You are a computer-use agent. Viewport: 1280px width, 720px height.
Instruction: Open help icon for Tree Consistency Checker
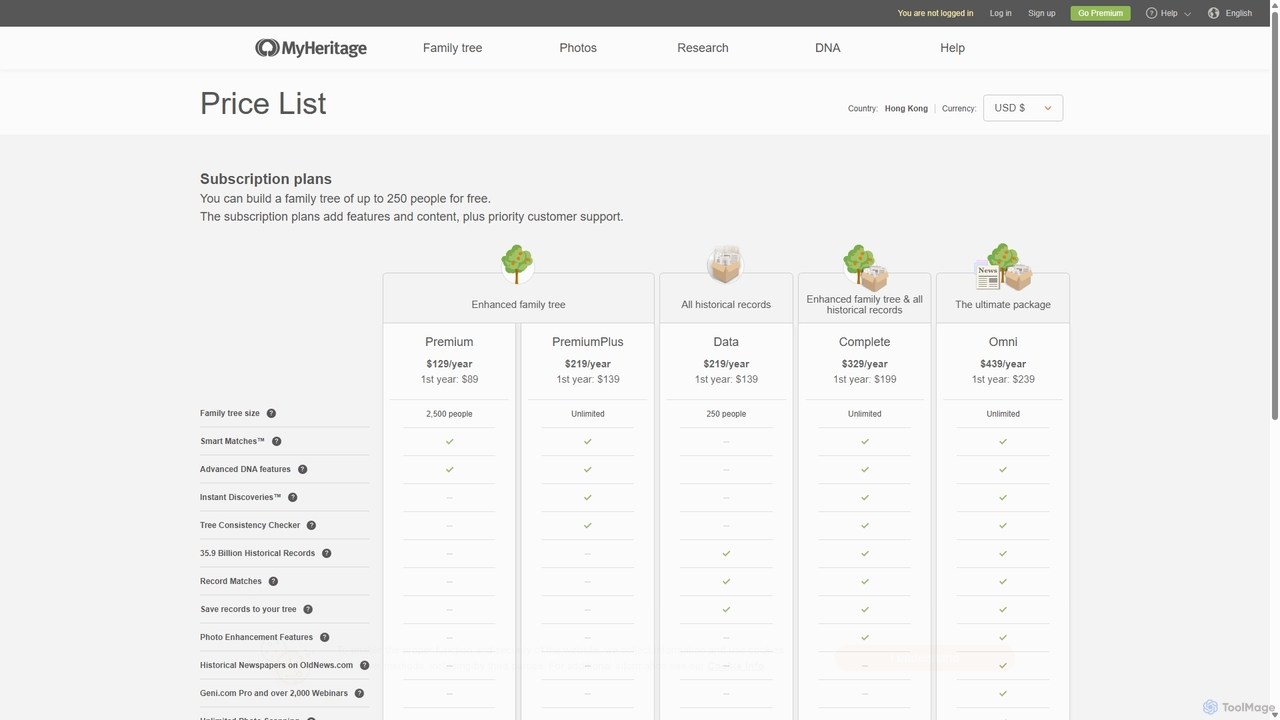pos(311,525)
